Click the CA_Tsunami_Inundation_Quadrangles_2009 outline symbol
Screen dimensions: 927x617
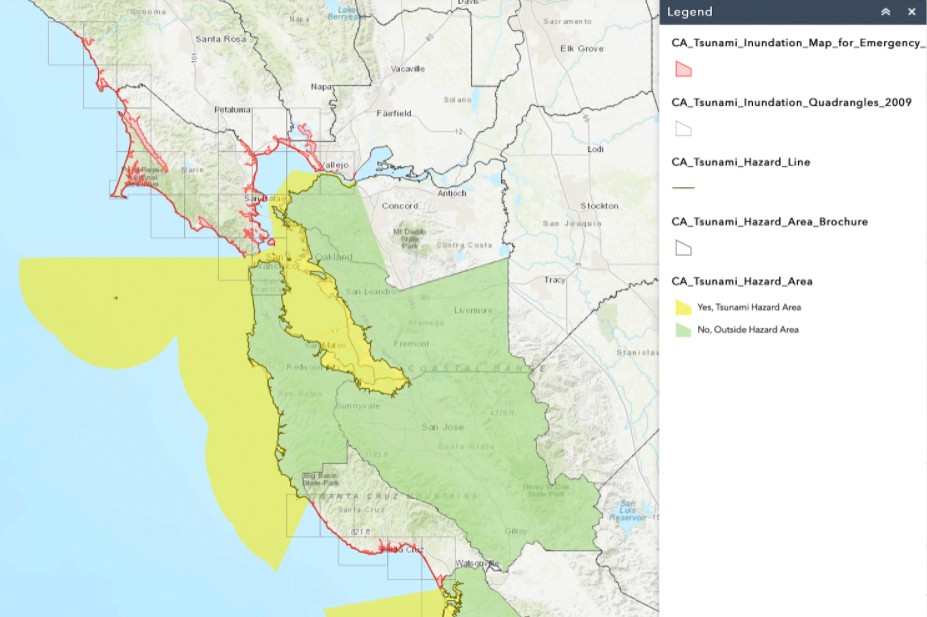[684, 128]
